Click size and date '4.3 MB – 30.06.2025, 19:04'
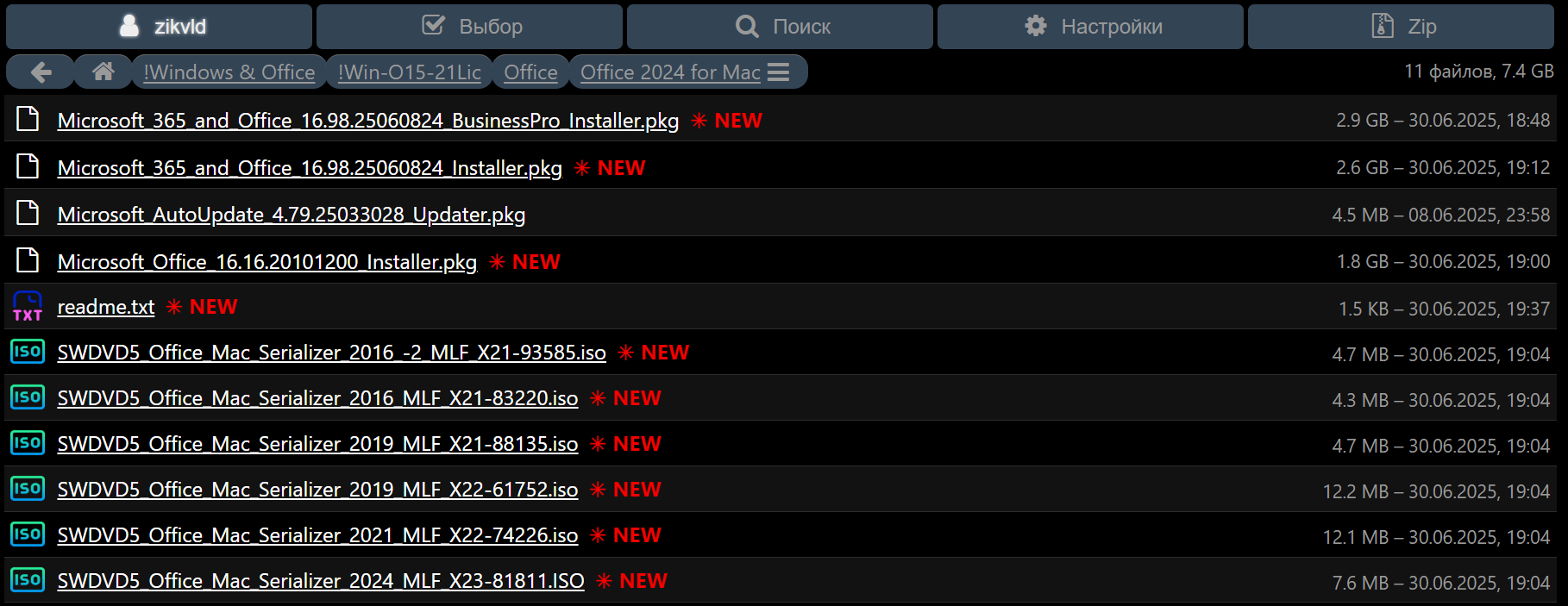The width and height of the screenshot is (1568, 606). [1441, 400]
